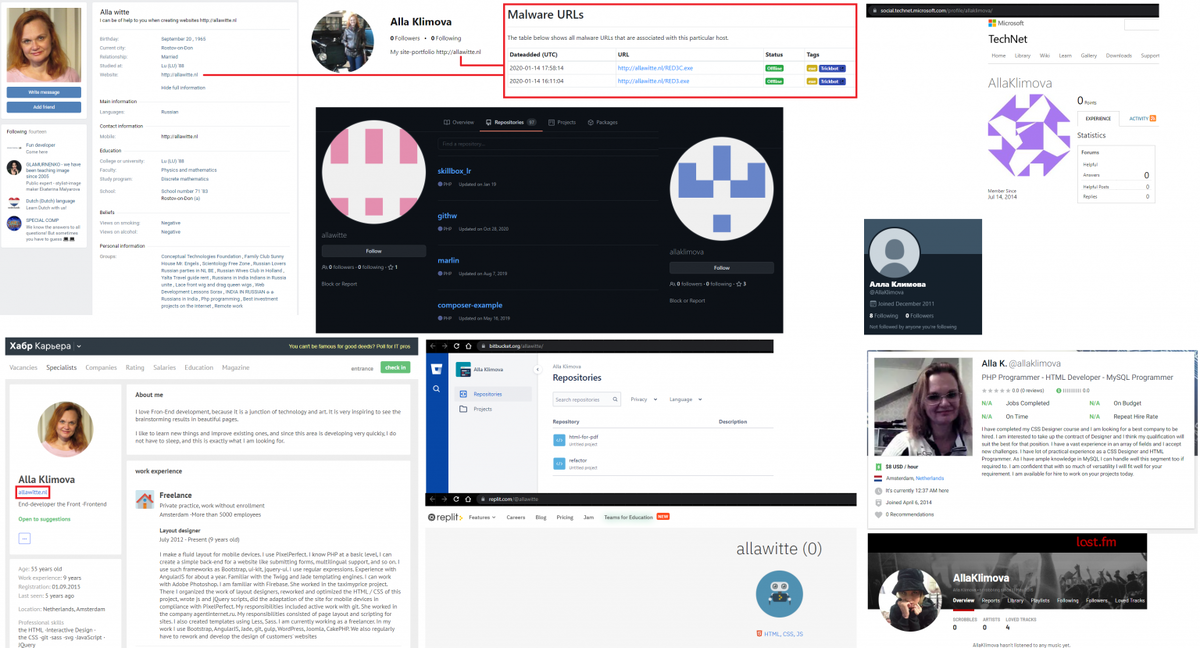1200x648 pixels.
Task: Open the Хабр Карьера dropdown arrow
Action: click(x=79, y=347)
